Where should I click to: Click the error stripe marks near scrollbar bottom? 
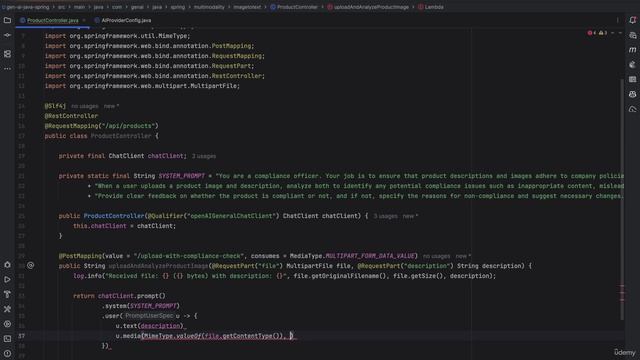click(622, 294)
